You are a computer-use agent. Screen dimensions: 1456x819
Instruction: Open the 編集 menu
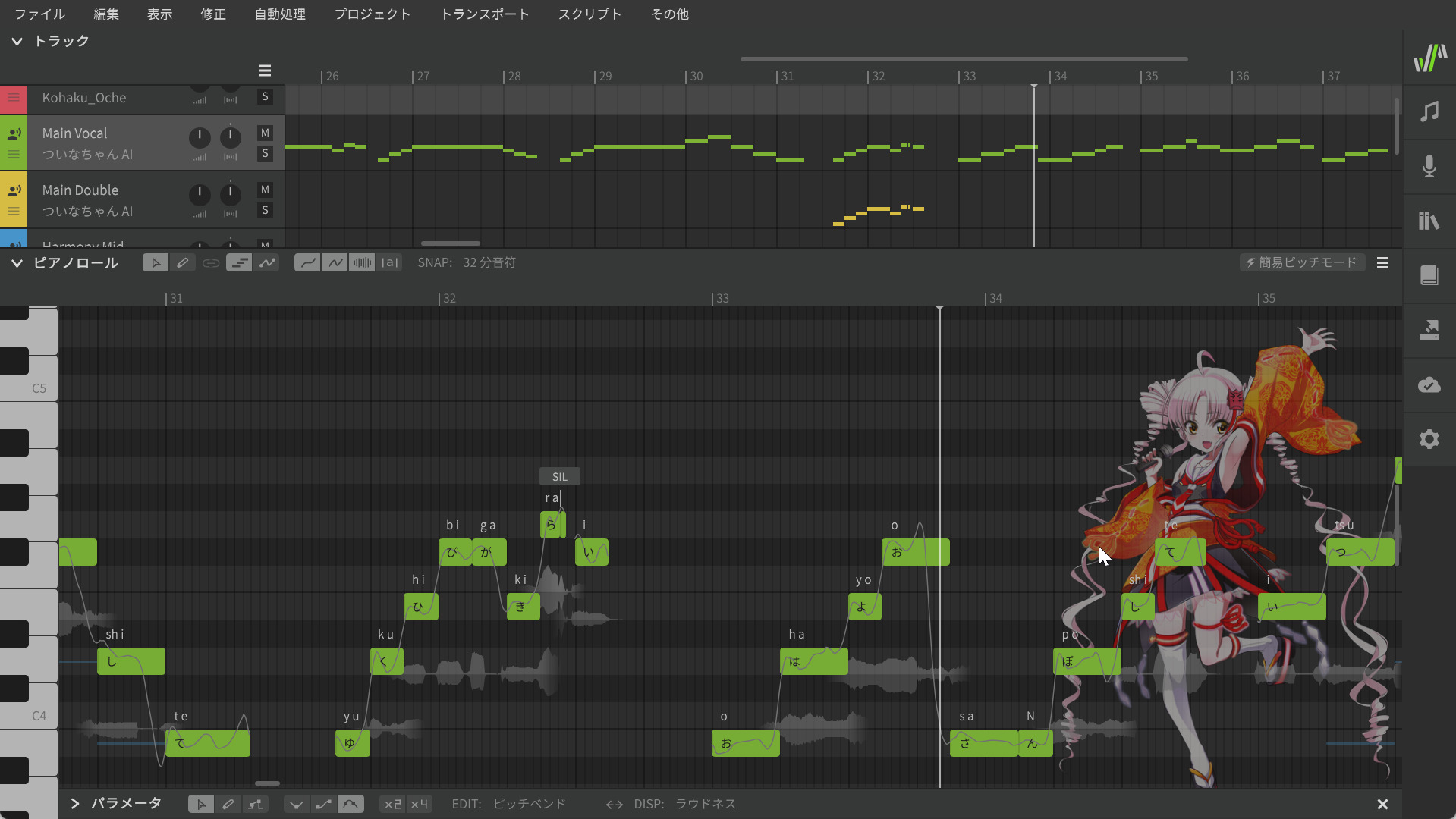coord(106,14)
